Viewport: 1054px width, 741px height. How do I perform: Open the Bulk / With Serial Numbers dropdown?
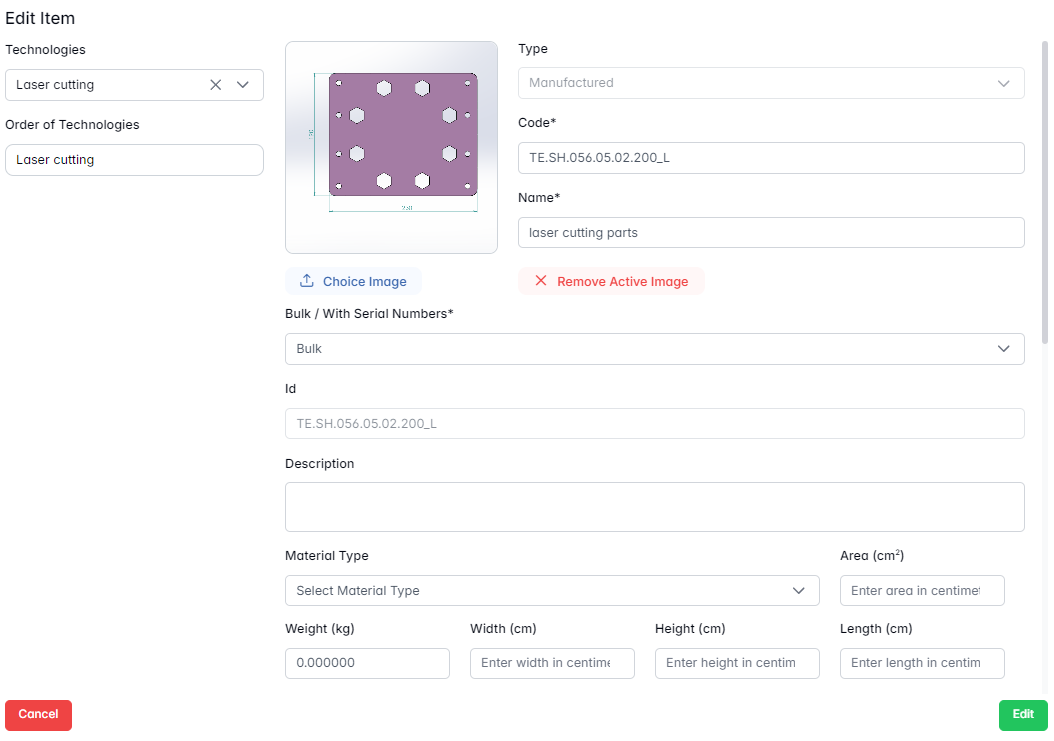coord(654,349)
